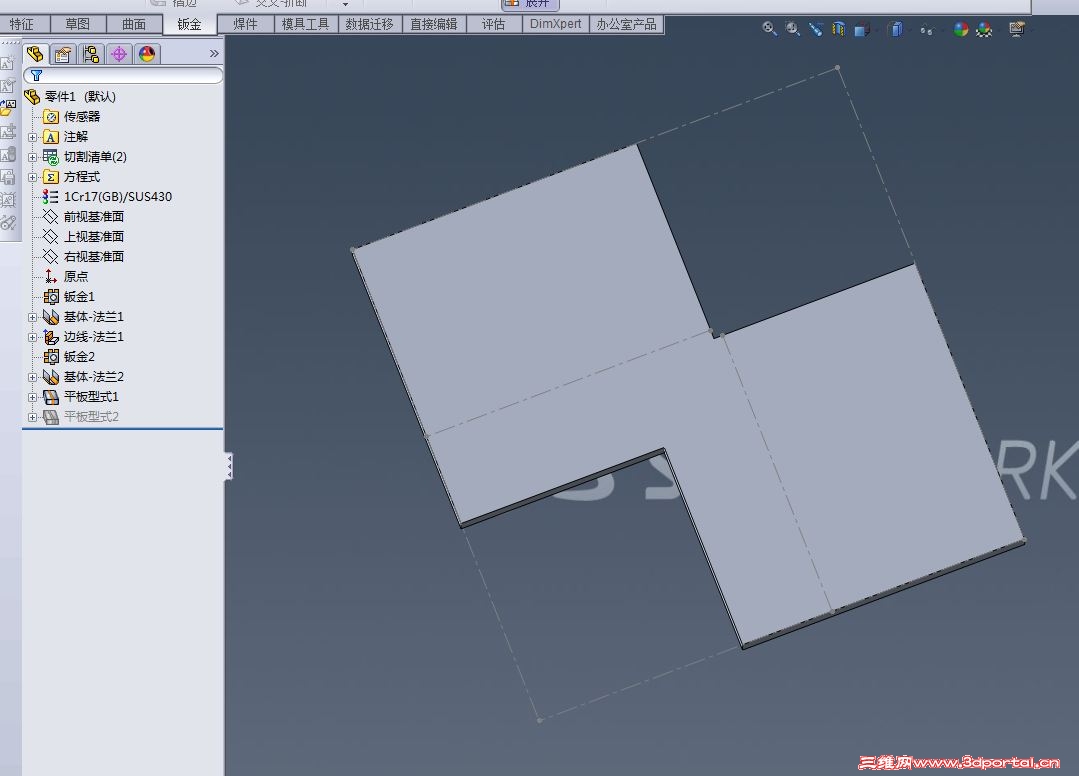Select the 上视基准面 plane
The width and height of the screenshot is (1079, 776).
94,237
